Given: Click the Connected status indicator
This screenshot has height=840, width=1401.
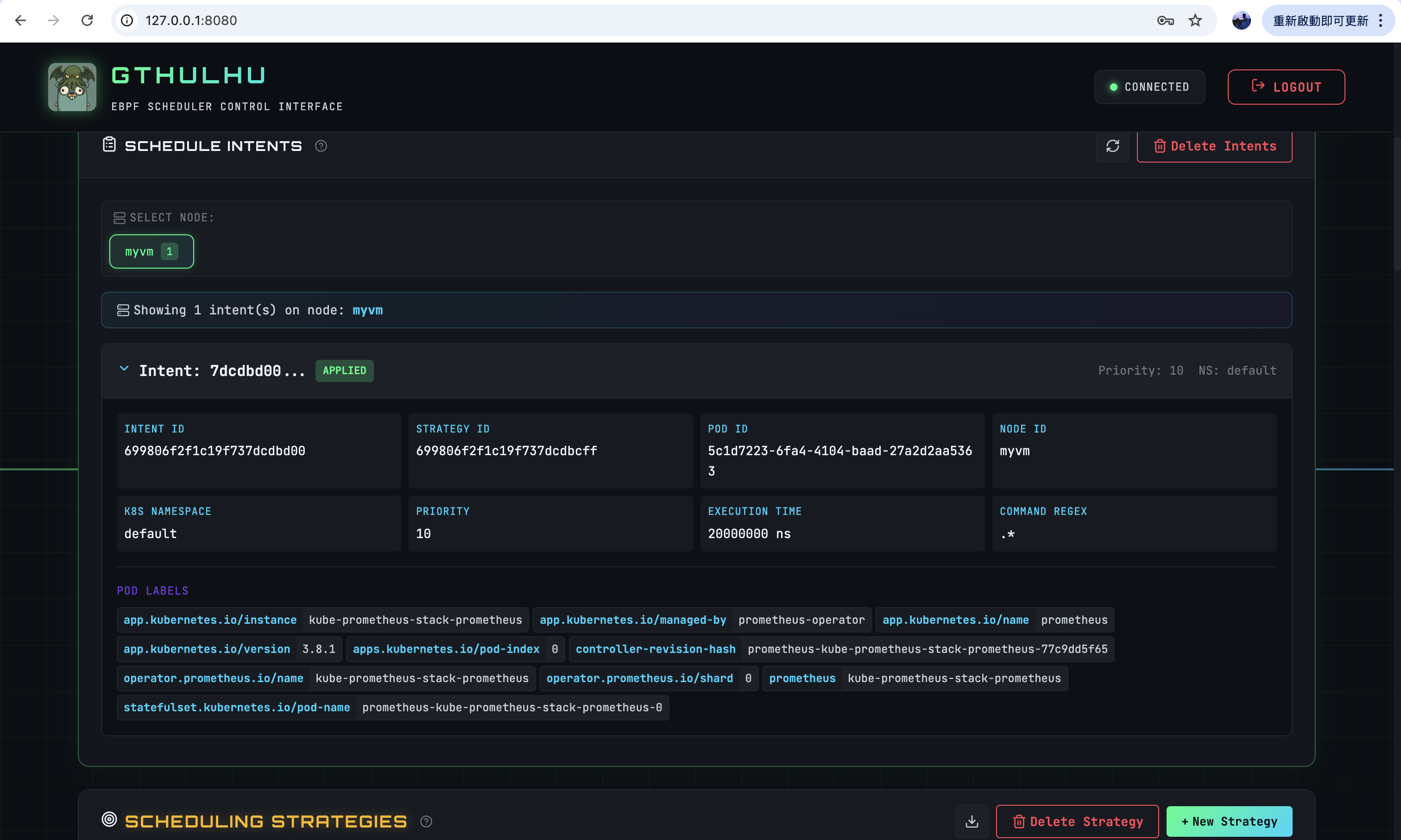Looking at the screenshot, I should coord(1149,87).
